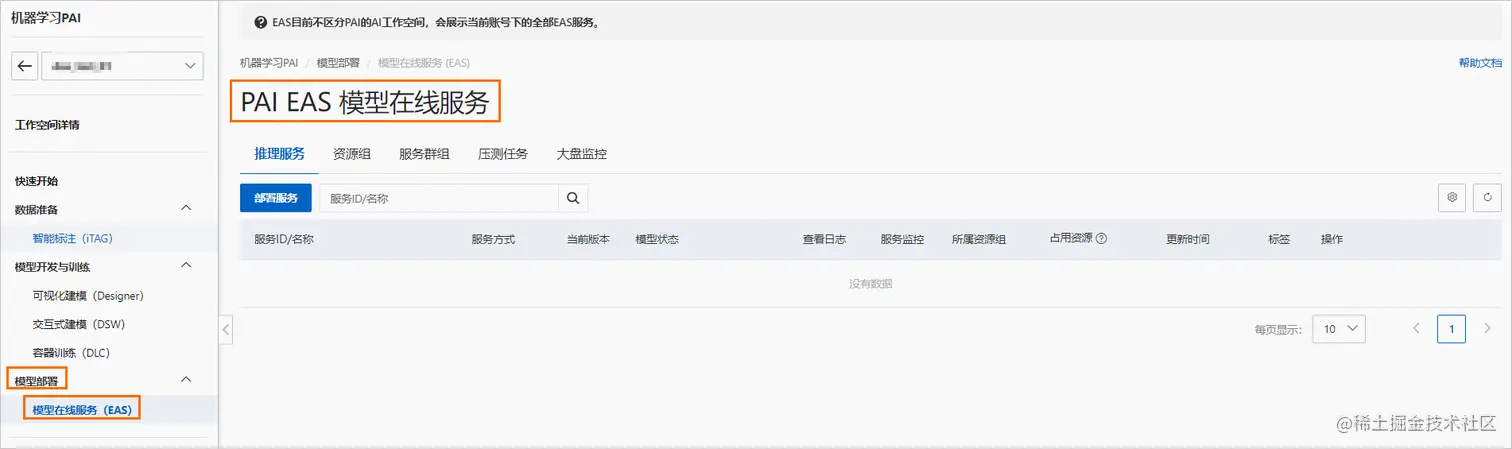The image size is (1512, 449).
Task: Collapse the 模型开发与训练 section
Action: tap(185, 266)
